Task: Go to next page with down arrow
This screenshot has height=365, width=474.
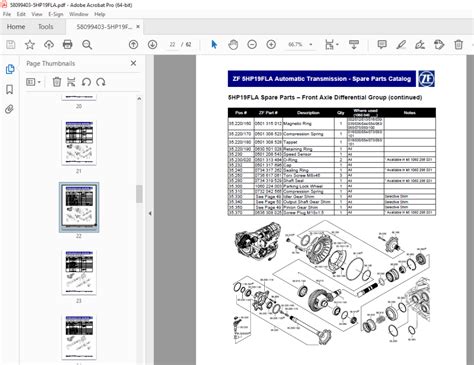Action: coord(152,44)
